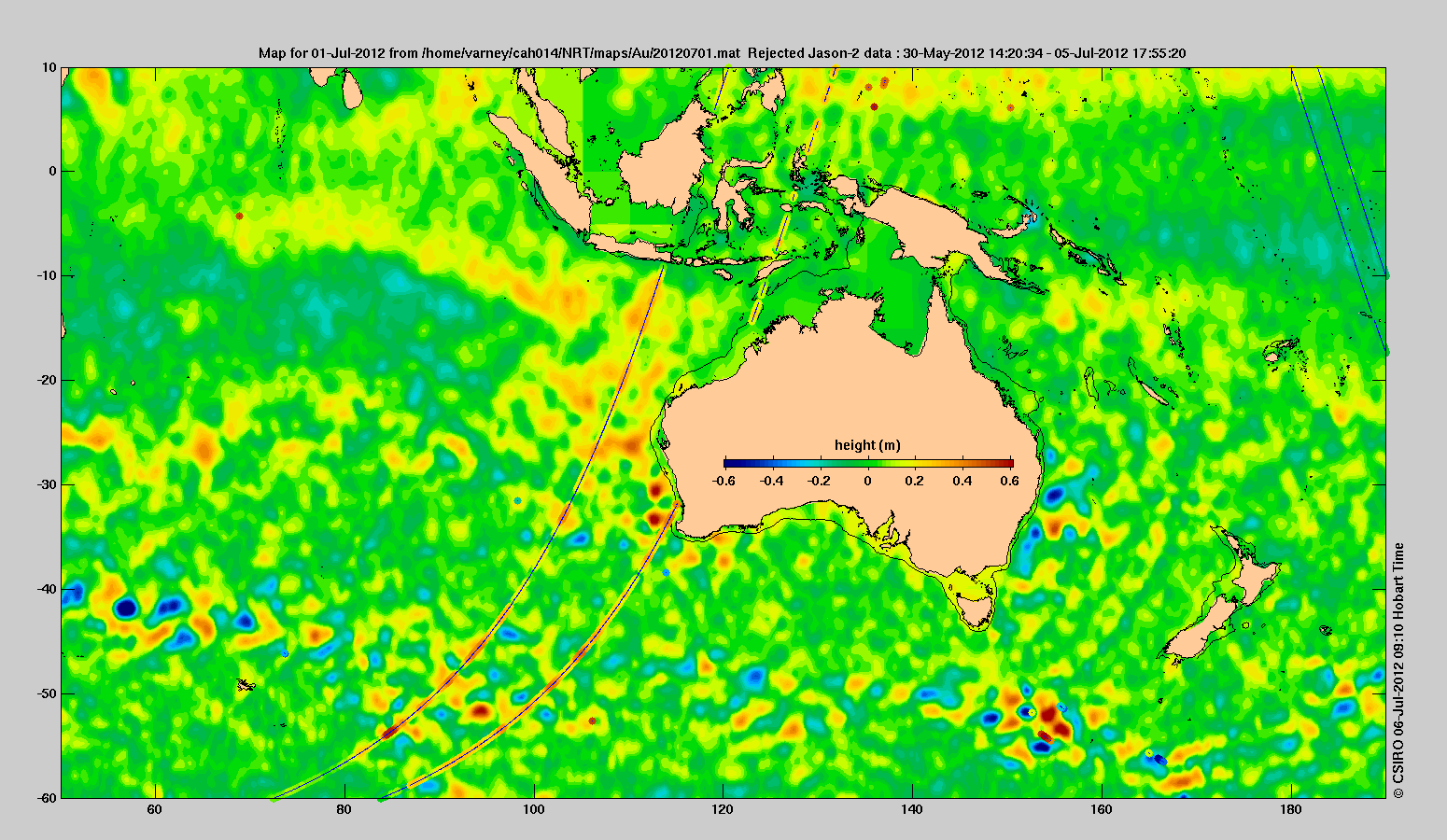Click the '-0.2' colorbar tick label
1447x840 pixels.
click(x=820, y=481)
